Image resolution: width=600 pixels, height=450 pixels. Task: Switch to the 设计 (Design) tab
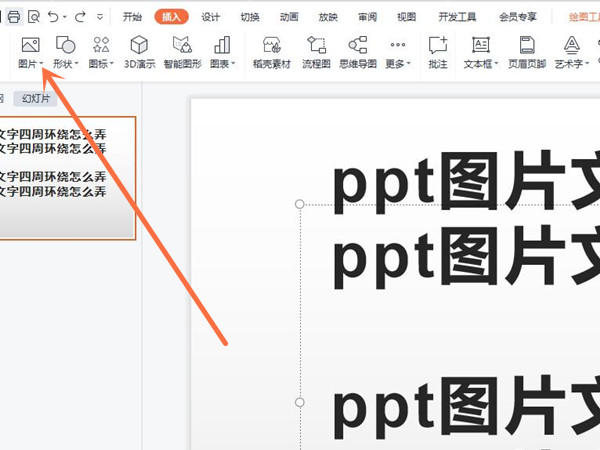point(211,17)
